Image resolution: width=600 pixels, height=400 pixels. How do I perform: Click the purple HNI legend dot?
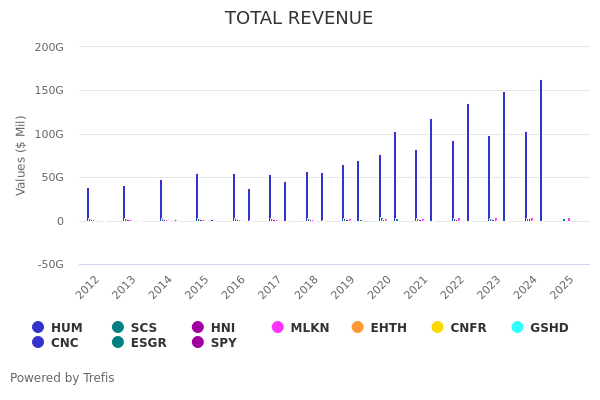point(198,327)
